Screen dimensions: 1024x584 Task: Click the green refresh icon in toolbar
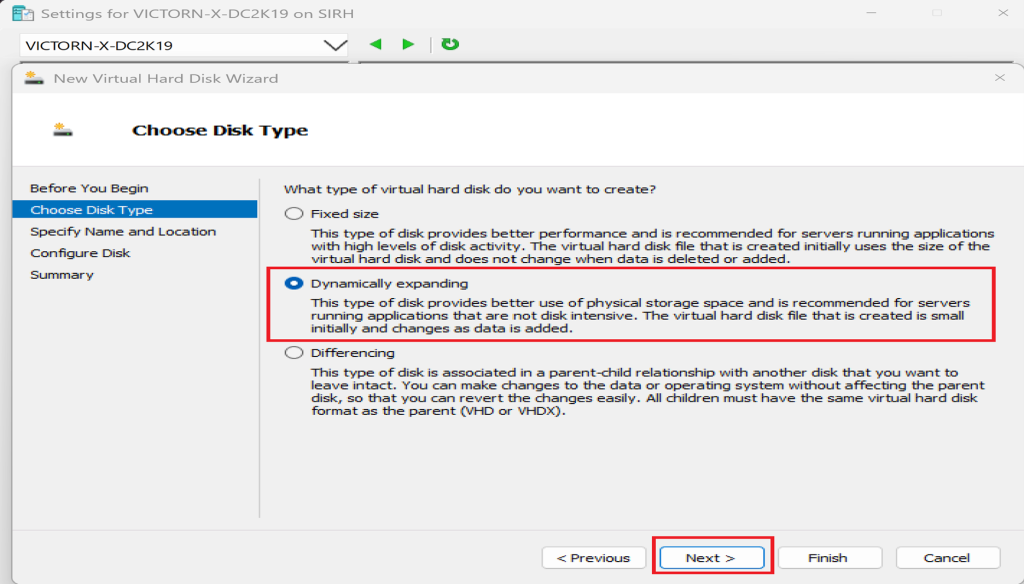click(450, 44)
